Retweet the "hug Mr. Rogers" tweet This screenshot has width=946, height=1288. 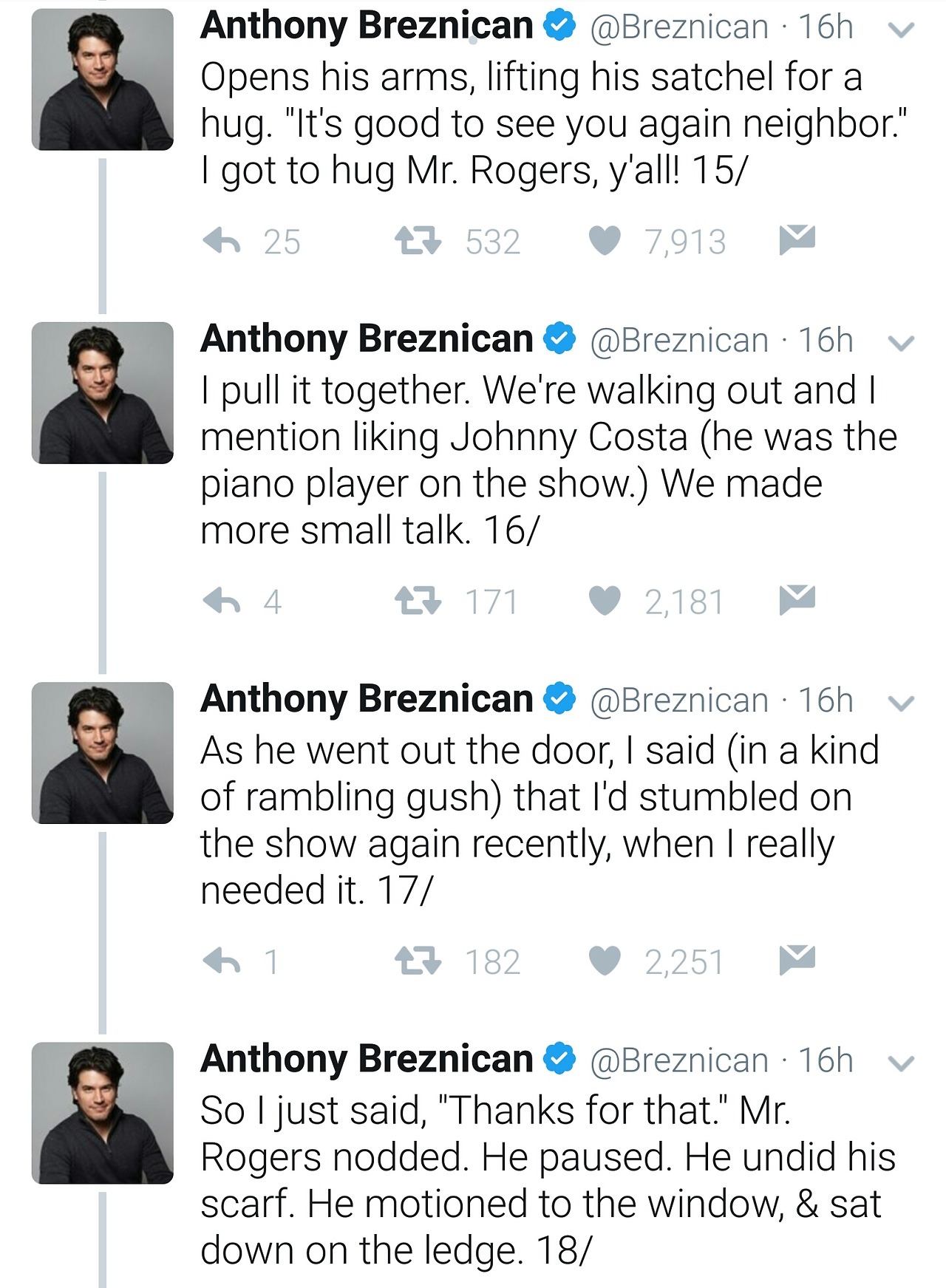coord(418,240)
